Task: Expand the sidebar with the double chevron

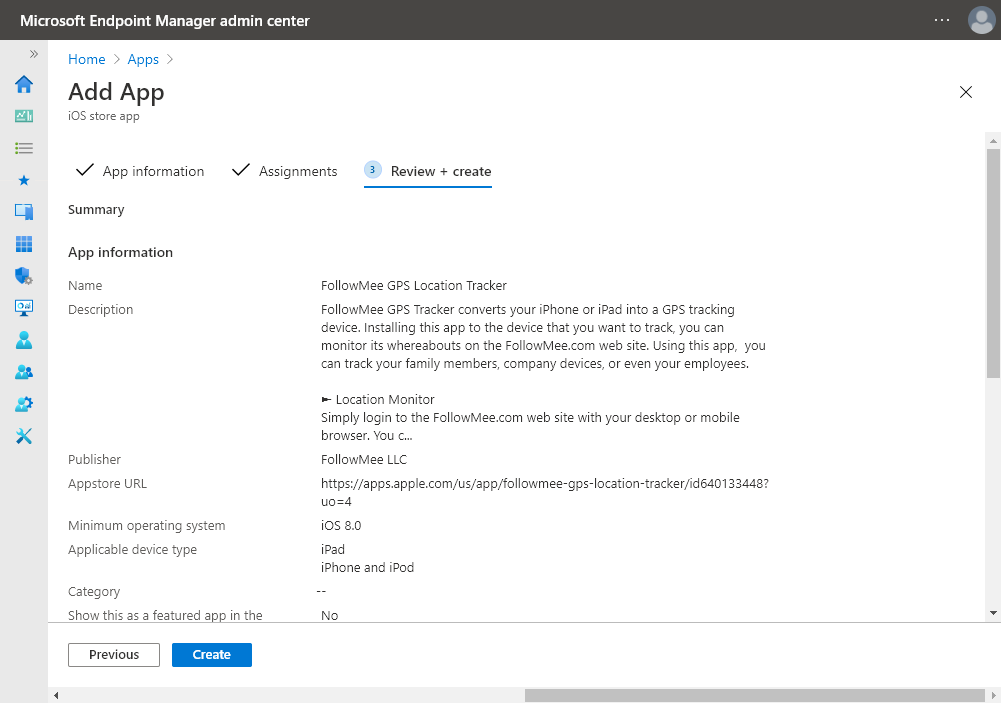Action: tap(34, 54)
